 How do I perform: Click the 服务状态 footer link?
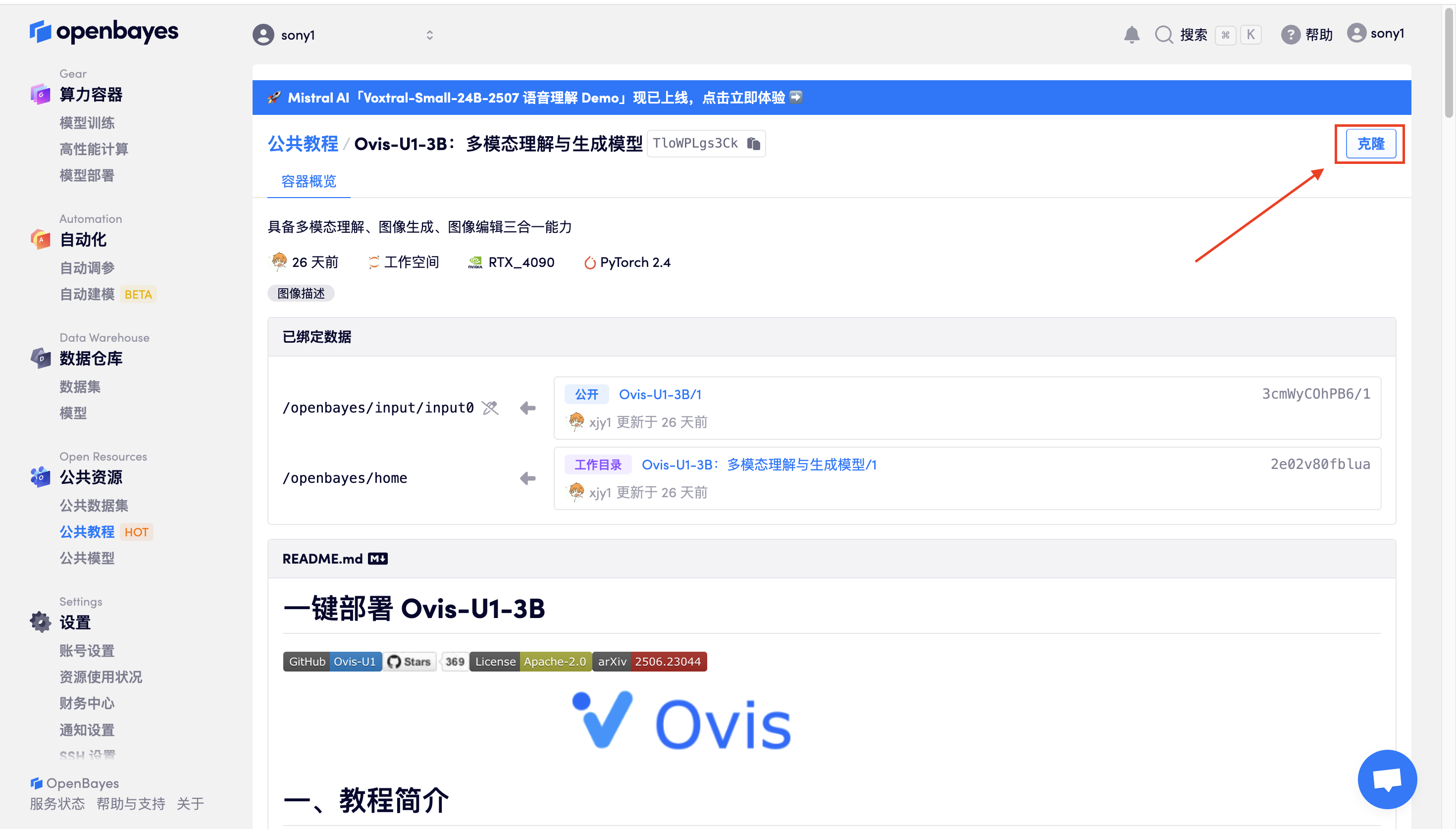click(57, 804)
